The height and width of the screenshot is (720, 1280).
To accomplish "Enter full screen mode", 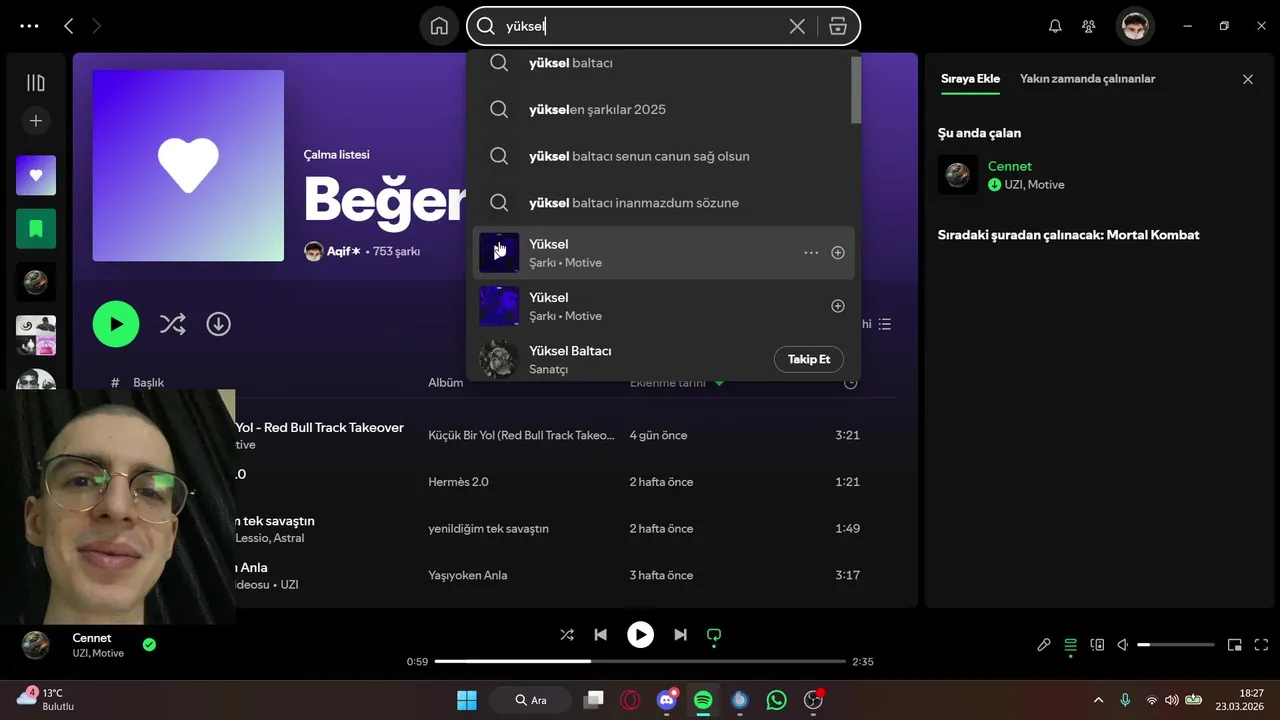I will click(x=1261, y=645).
